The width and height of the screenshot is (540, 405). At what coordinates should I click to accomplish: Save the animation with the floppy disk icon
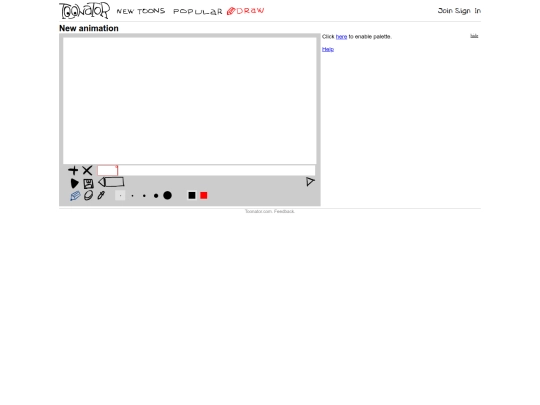pos(89,184)
